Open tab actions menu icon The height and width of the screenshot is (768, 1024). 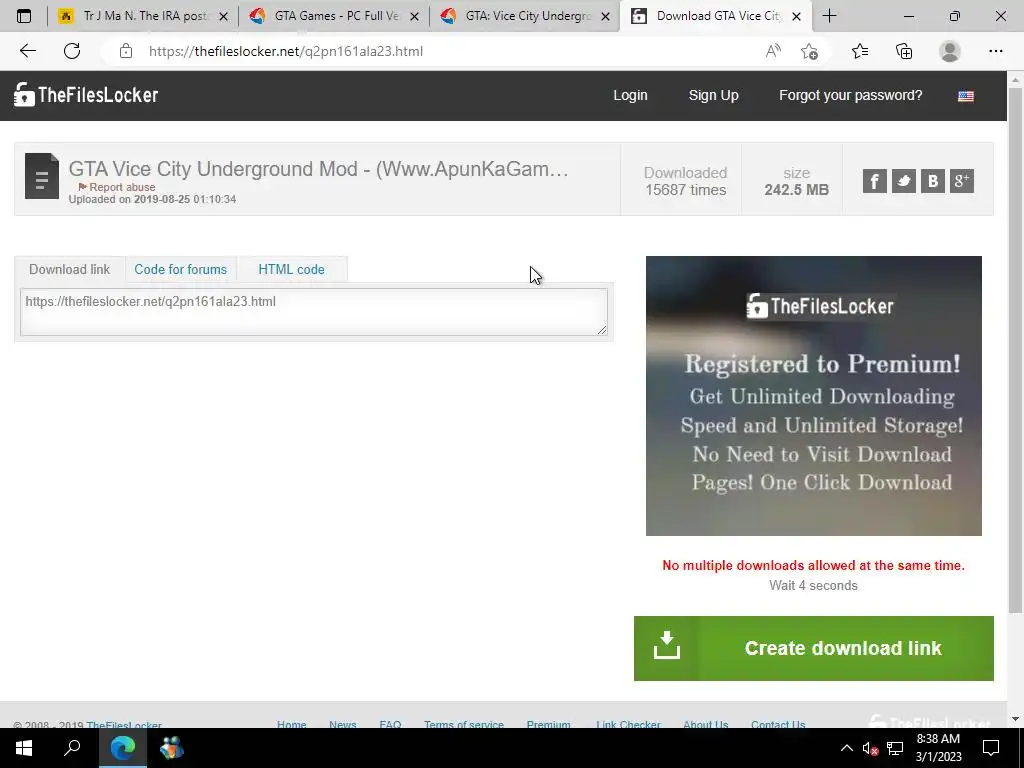[x=24, y=16]
